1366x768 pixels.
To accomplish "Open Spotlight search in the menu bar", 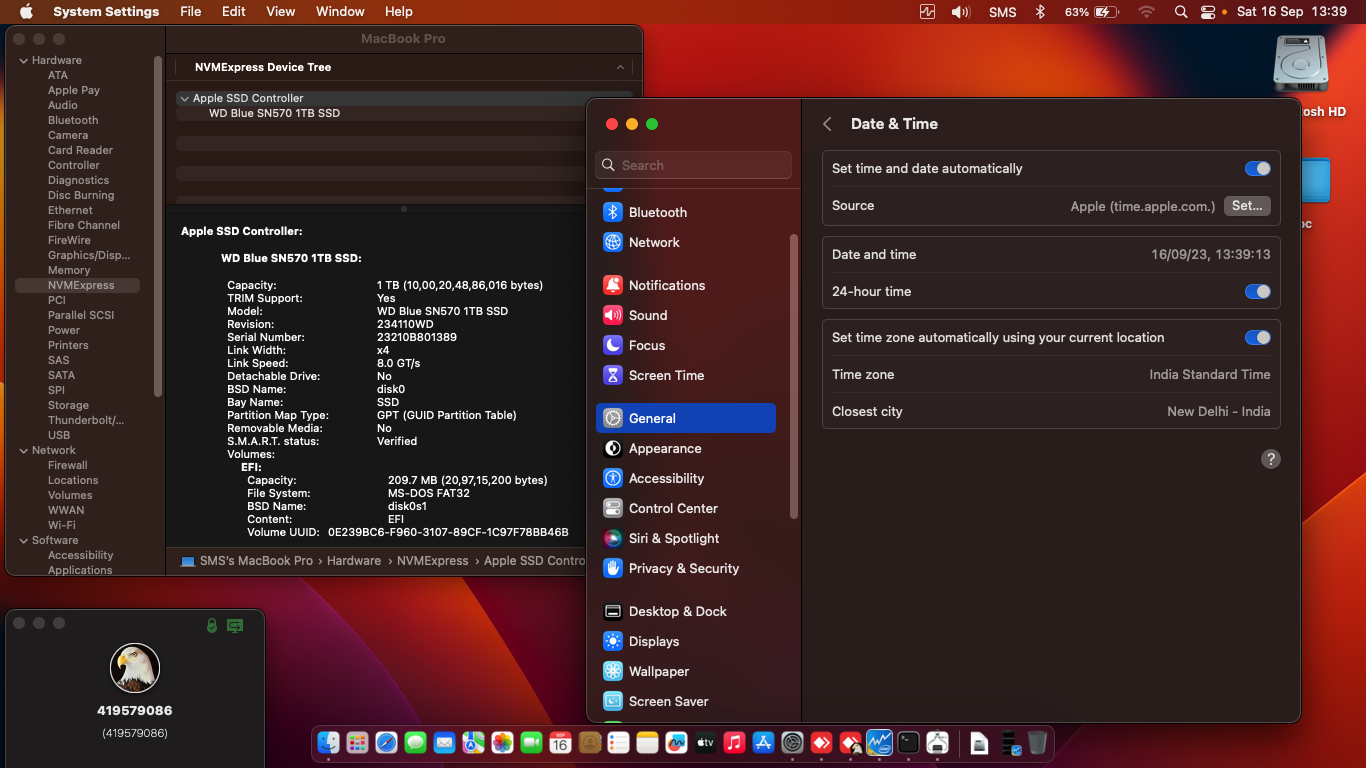I will click(x=1181, y=12).
